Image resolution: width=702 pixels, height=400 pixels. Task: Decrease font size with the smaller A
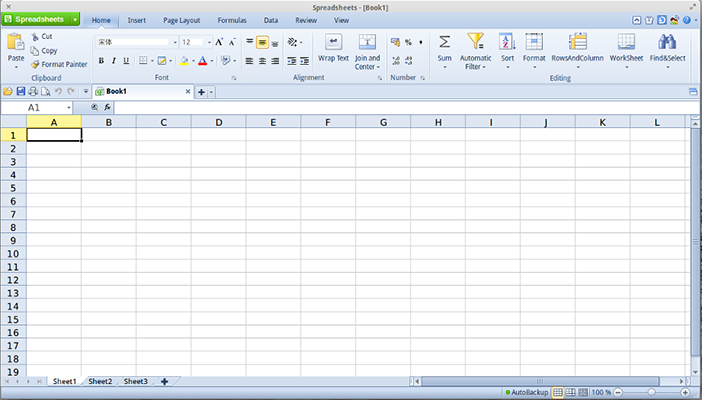[x=232, y=42]
